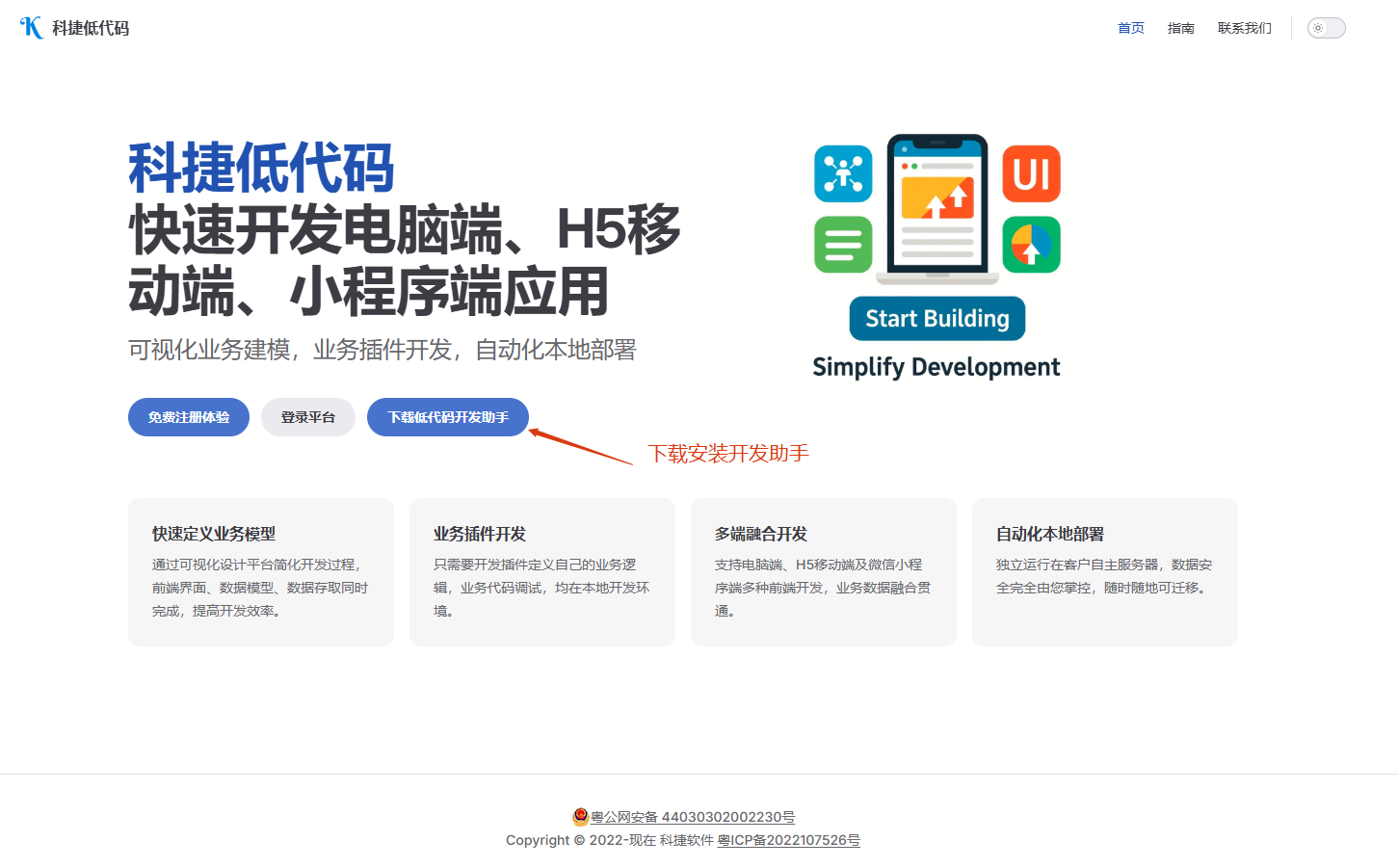Screen dimensions: 1398x868
Task: Click the Start Building badge
Action: (936, 319)
